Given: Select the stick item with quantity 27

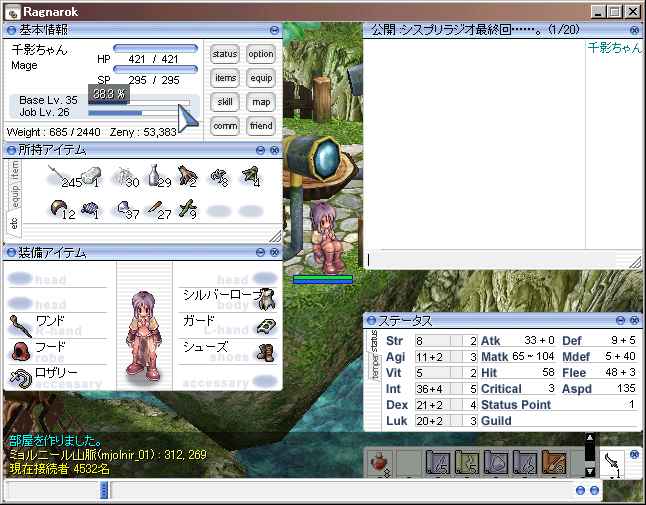Looking at the screenshot, I should pos(159,209).
